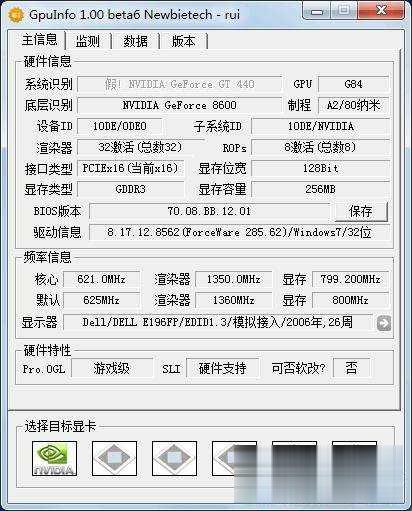Select the third target card slot icon
This screenshot has width=412, height=511.
pyautogui.click(x=174, y=458)
